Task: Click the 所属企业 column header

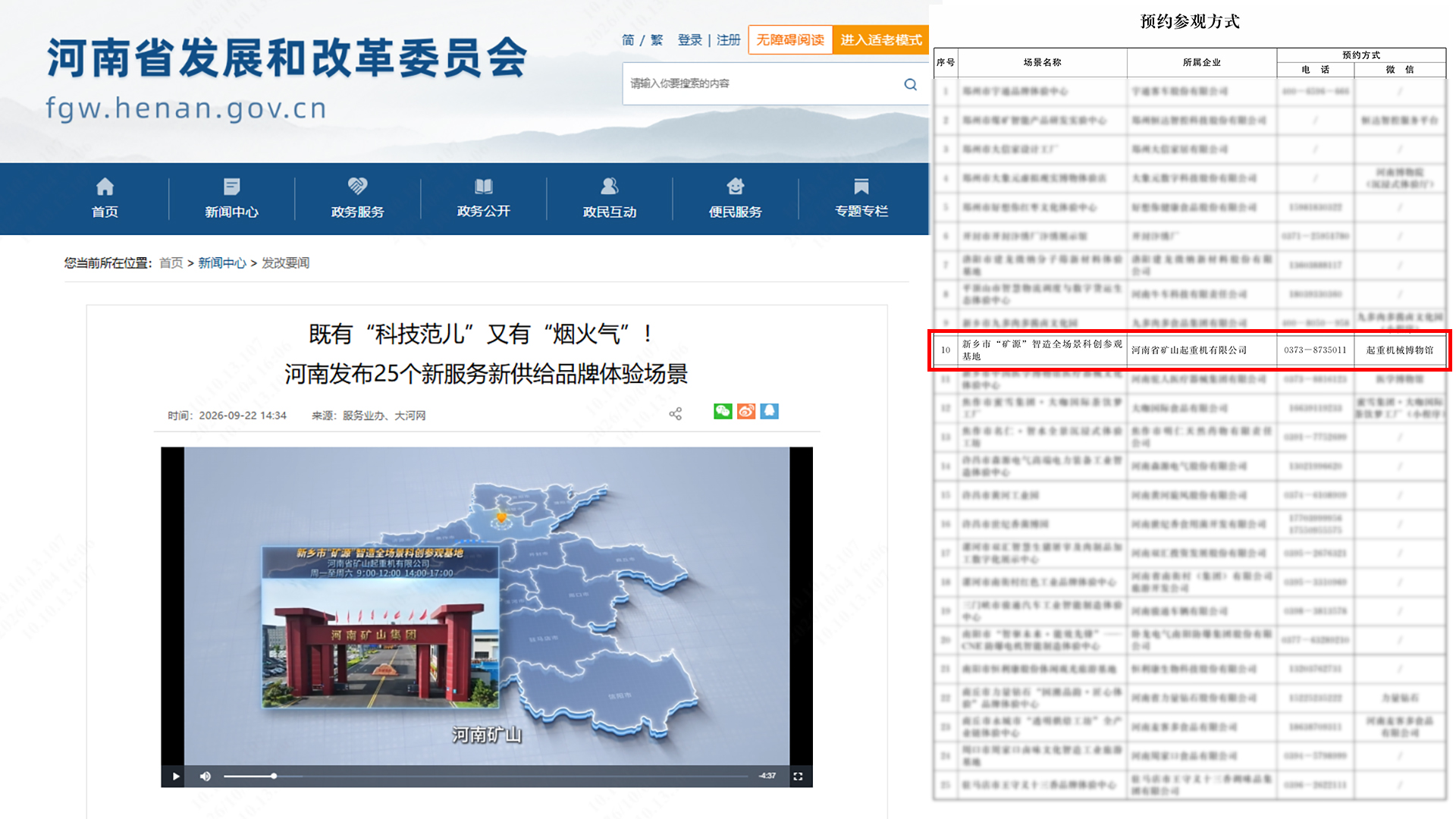Action: (x=1201, y=62)
